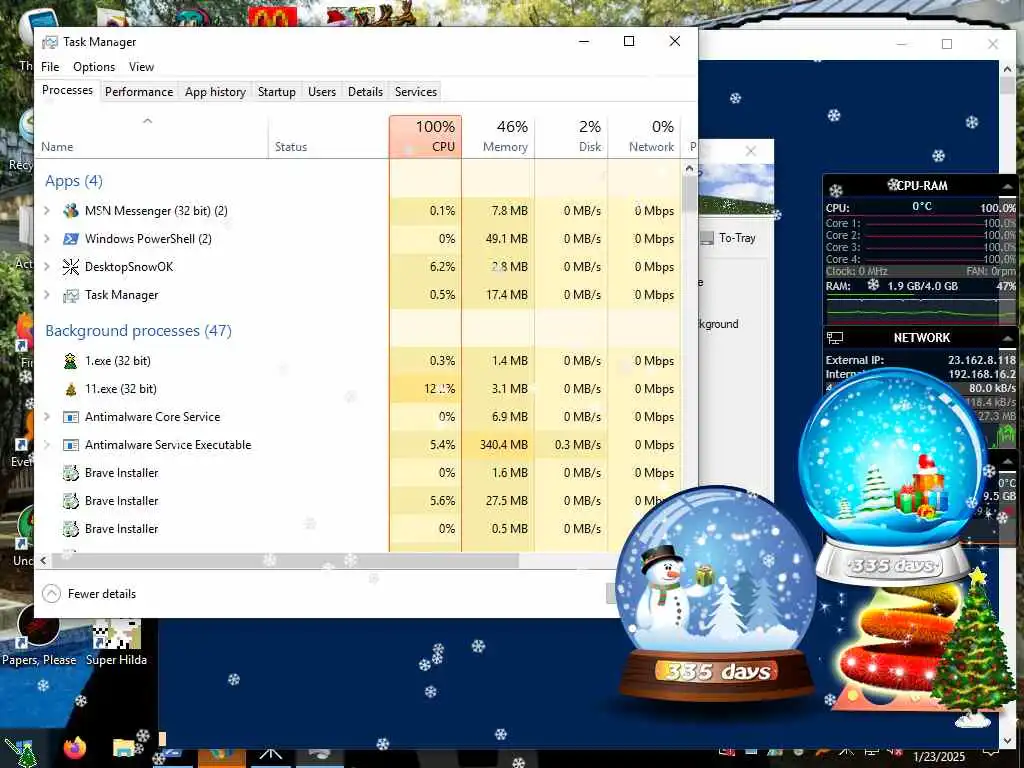Open the View menu
1024x768 pixels.
141,67
